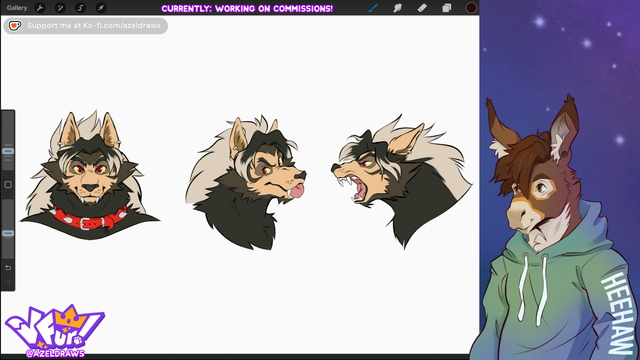Screen dimensions: 640x360
Task: Click the HEEHAW text on hoodie sleeve
Action: point(619,313)
